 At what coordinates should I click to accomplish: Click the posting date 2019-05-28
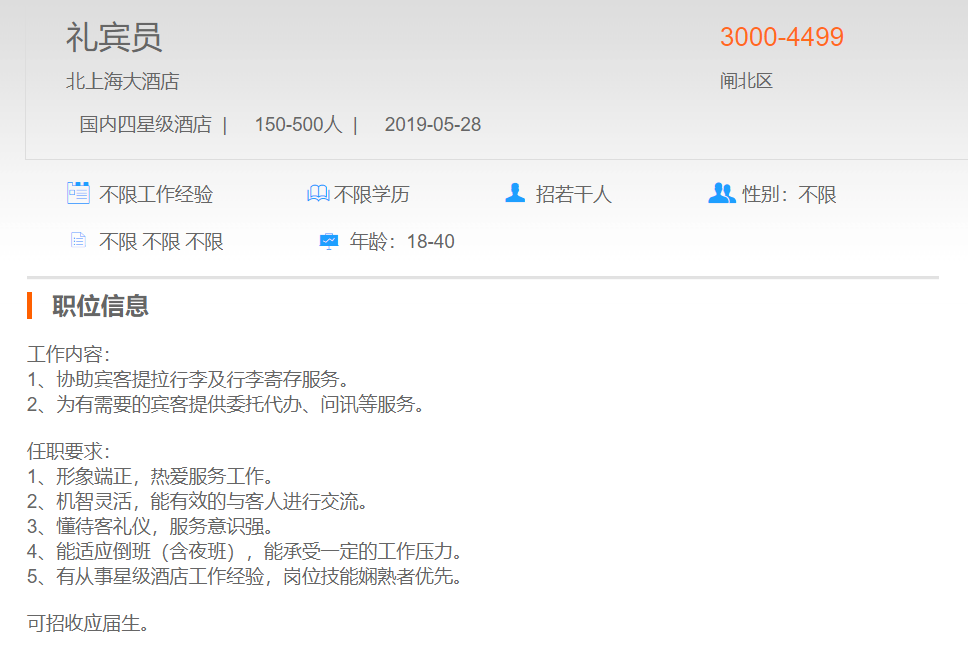pos(432,125)
